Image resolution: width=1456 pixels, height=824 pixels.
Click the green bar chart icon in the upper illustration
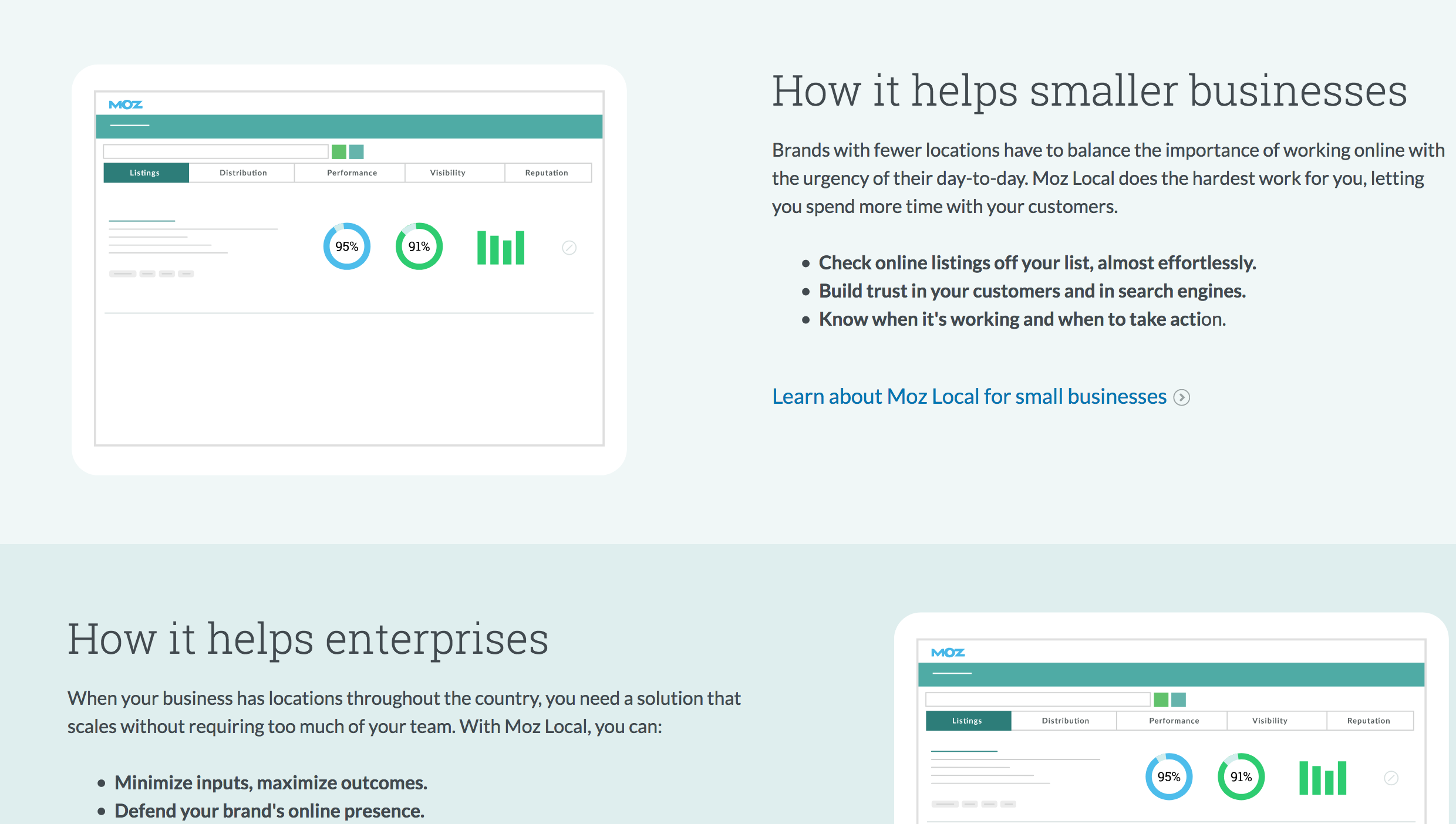(501, 248)
